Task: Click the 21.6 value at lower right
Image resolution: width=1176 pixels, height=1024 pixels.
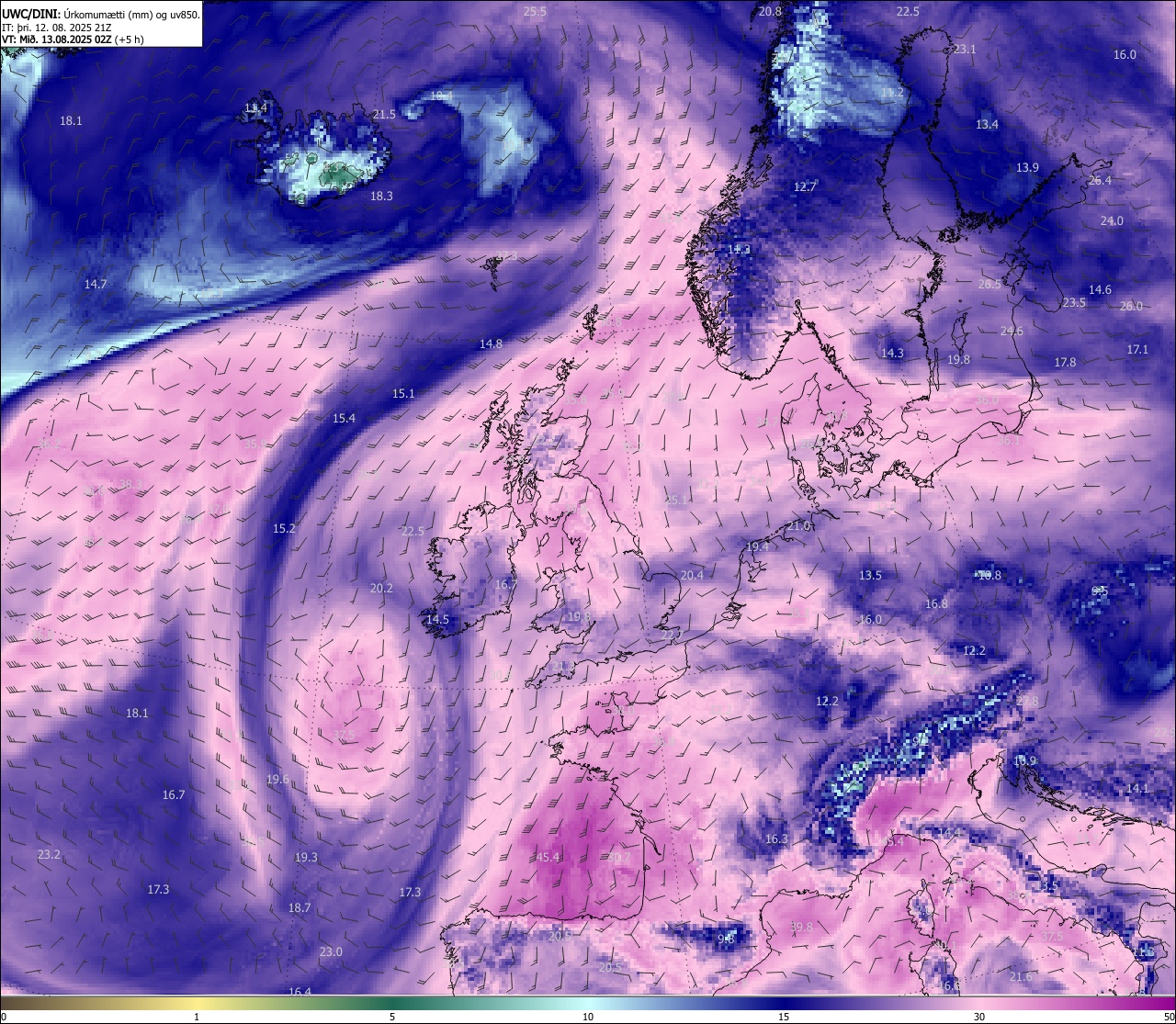Action: coord(1020,976)
